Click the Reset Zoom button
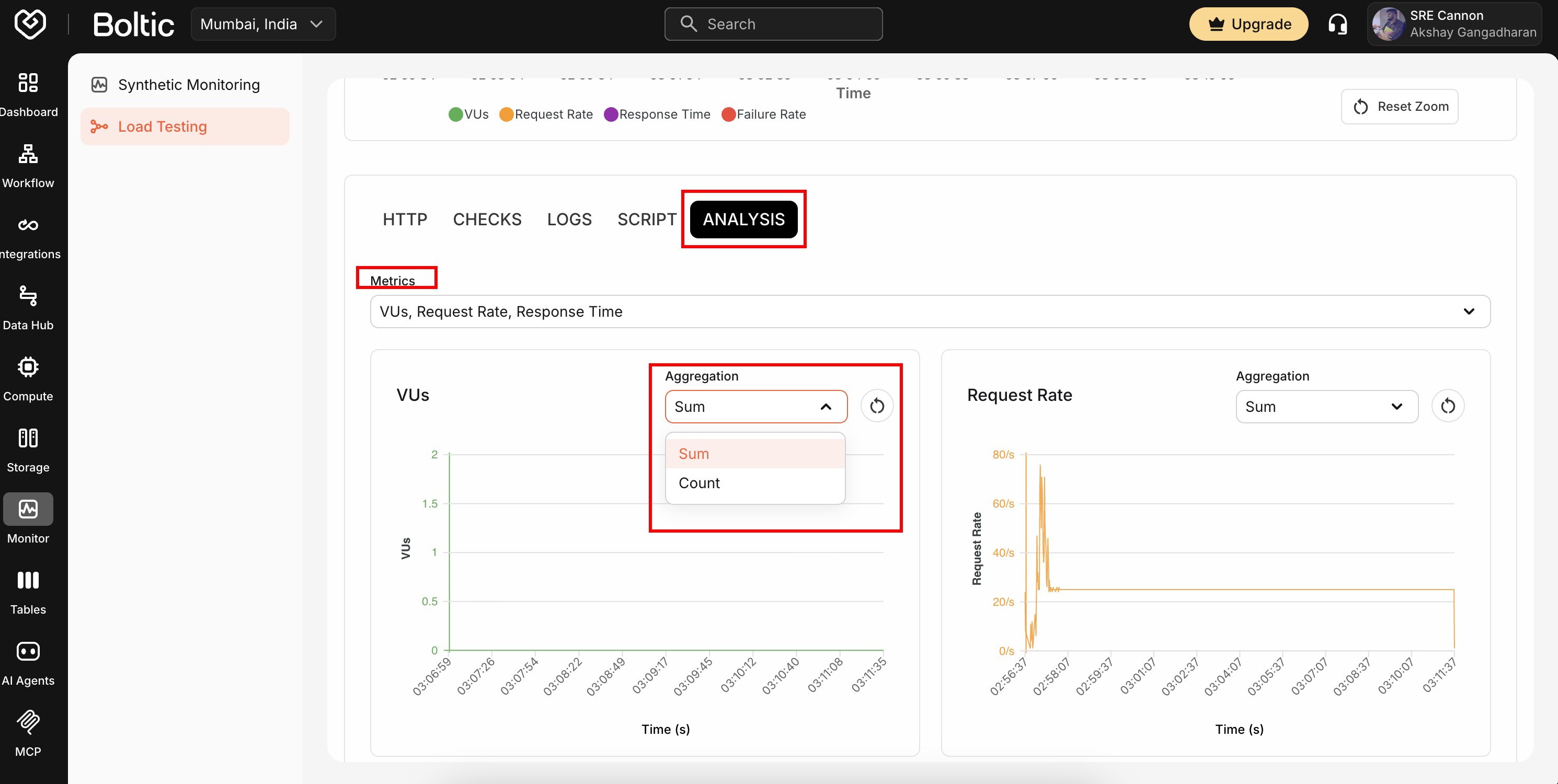 (1400, 107)
